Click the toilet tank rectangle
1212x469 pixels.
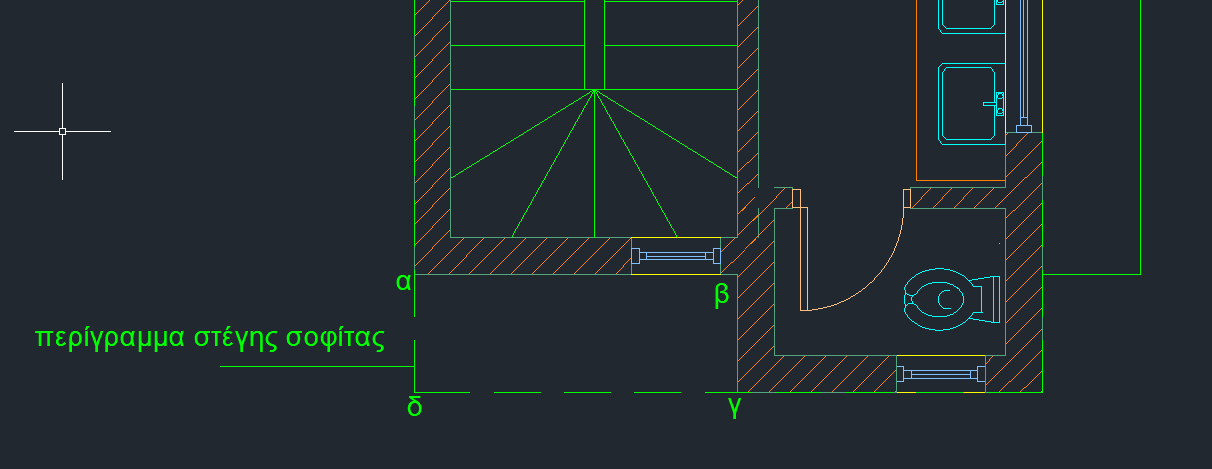991,299
